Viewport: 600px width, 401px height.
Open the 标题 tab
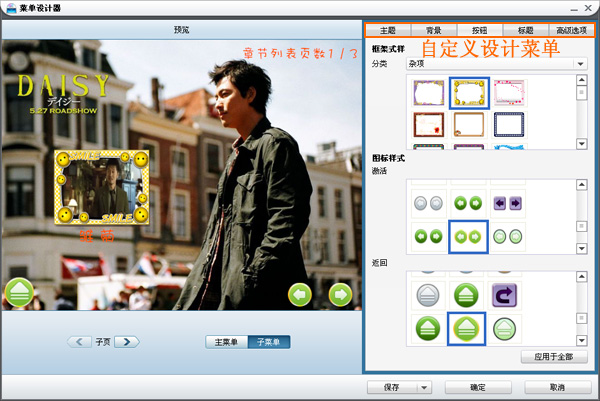(526, 30)
